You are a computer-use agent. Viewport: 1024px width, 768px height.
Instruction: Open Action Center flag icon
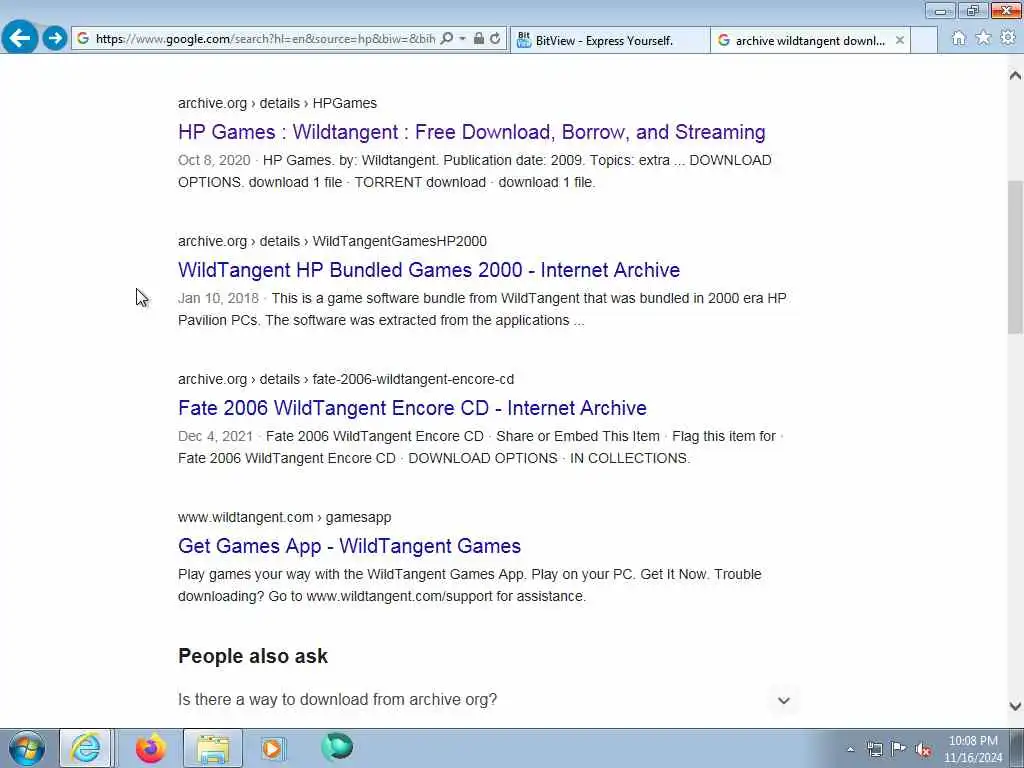pyautogui.click(x=899, y=749)
